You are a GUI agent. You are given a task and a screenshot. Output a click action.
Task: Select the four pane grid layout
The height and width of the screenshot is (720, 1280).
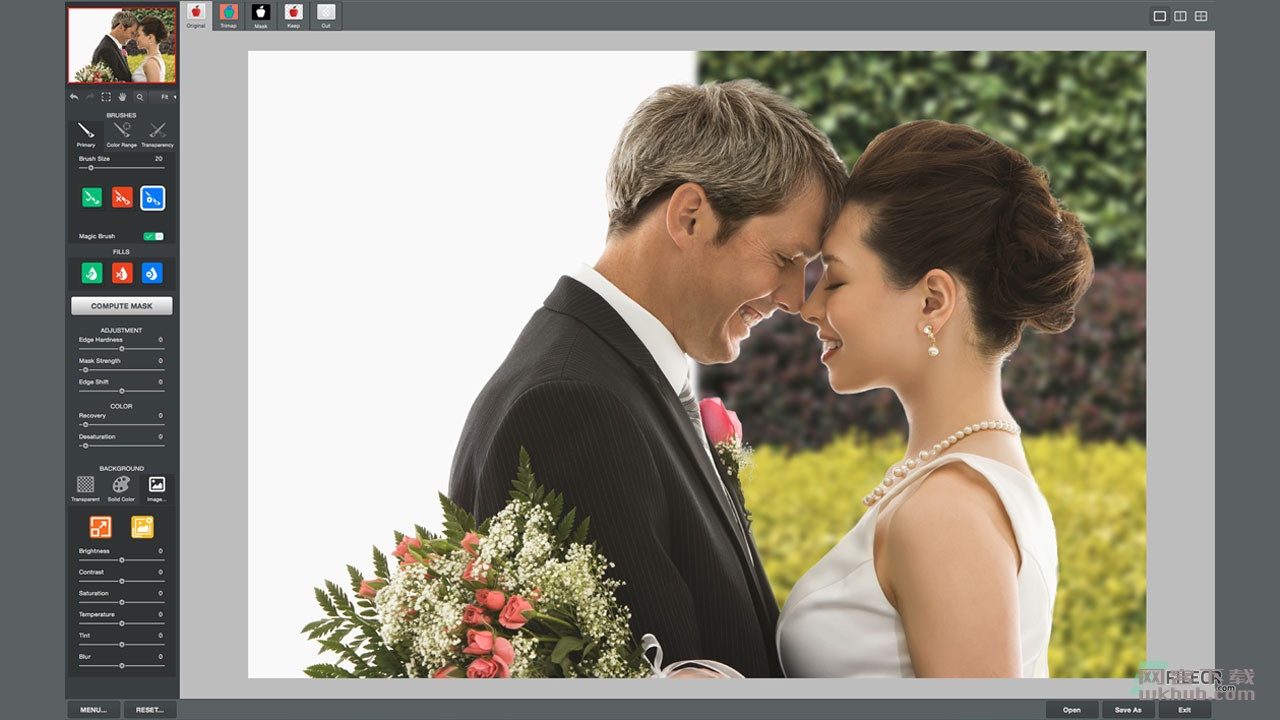coord(1201,16)
